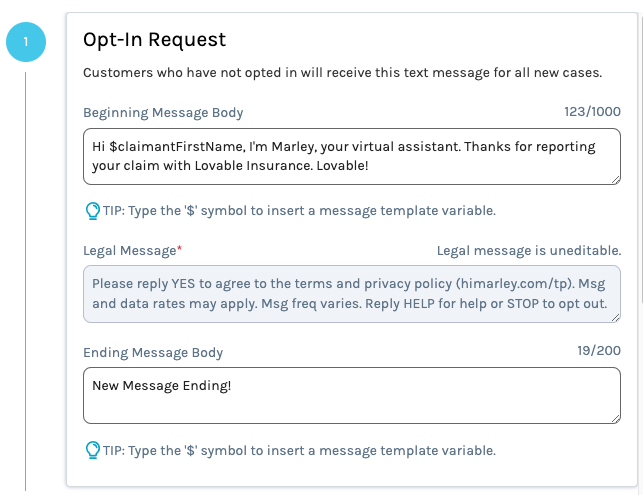Click the step 1 circle indicator

(x=25, y=42)
